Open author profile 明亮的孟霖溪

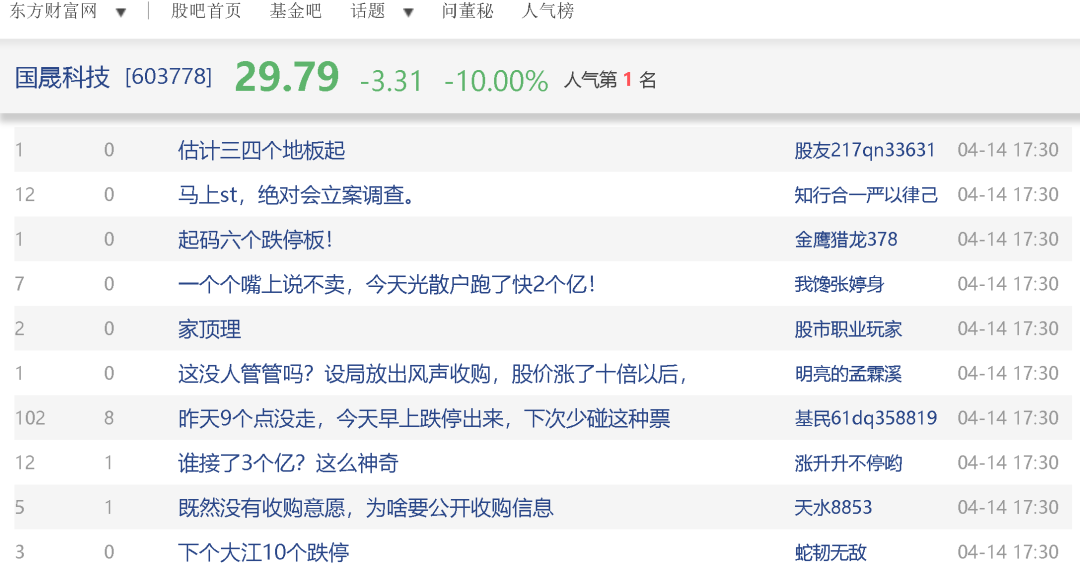[848, 374]
